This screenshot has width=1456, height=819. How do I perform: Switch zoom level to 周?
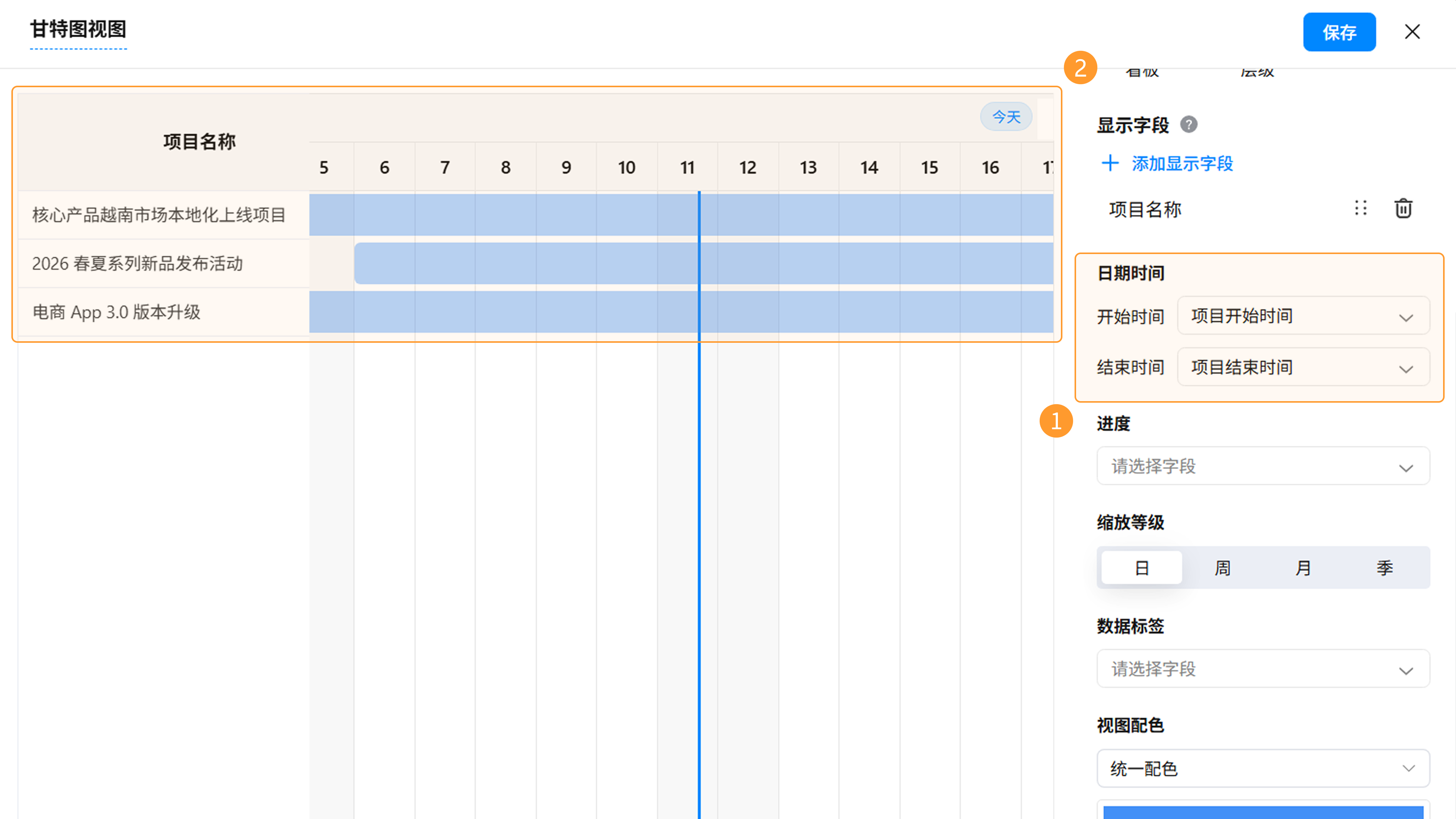click(x=1222, y=568)
